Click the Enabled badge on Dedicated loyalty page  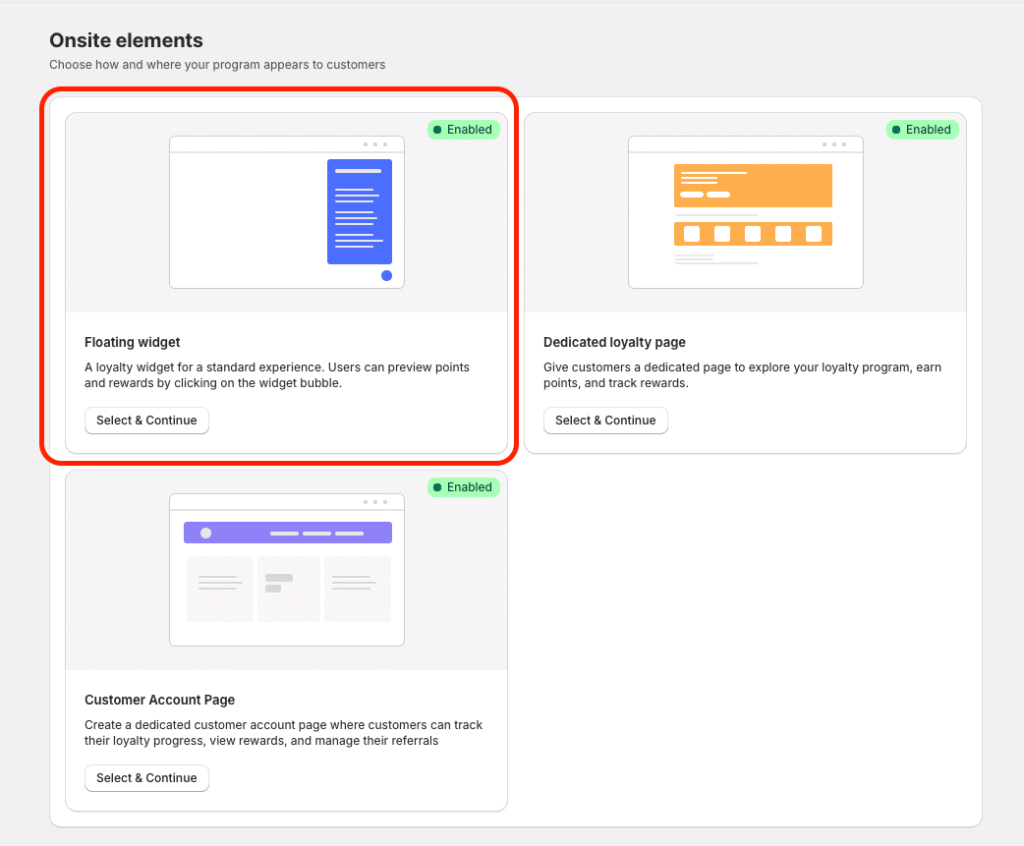click(x=922, y=129)
